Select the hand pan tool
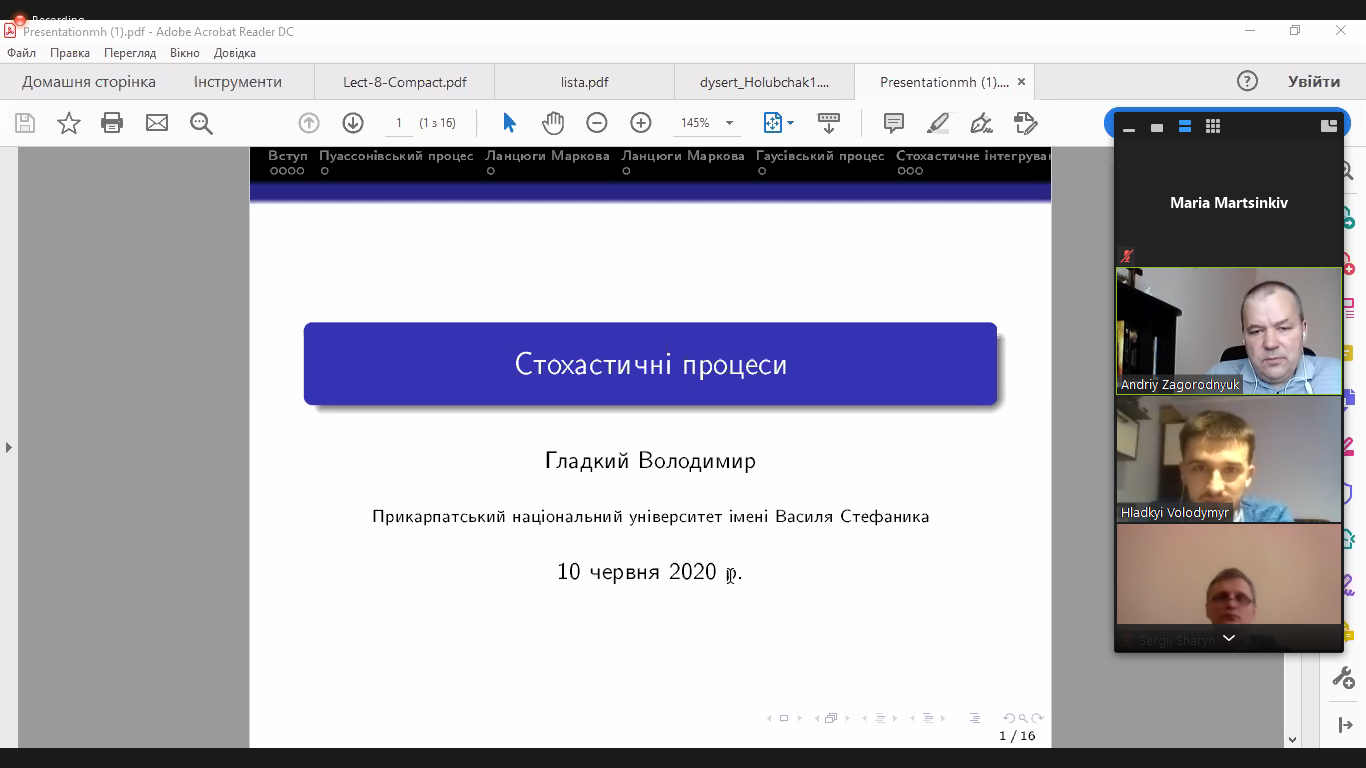1366x768 pixels. (x=553, y=123)
